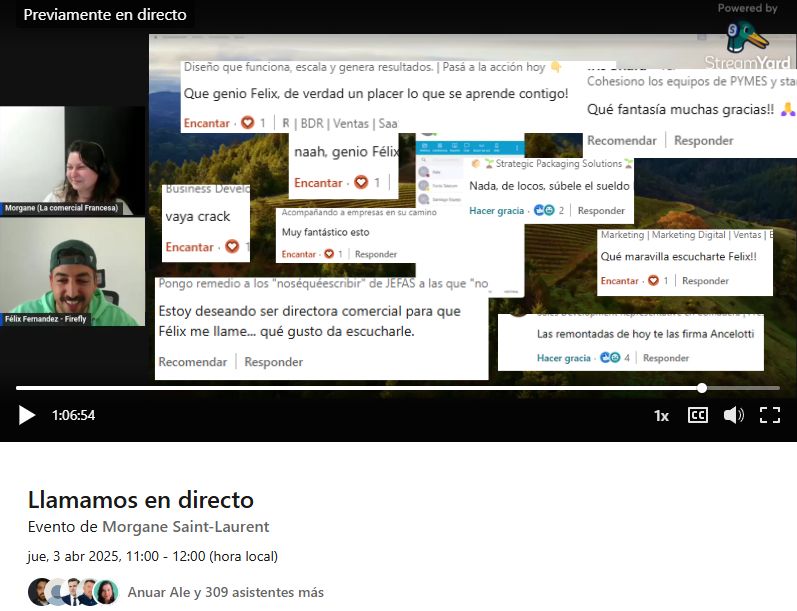
Task: Click the 'Previamente en directo' label
Action: [x=105, y=15]
